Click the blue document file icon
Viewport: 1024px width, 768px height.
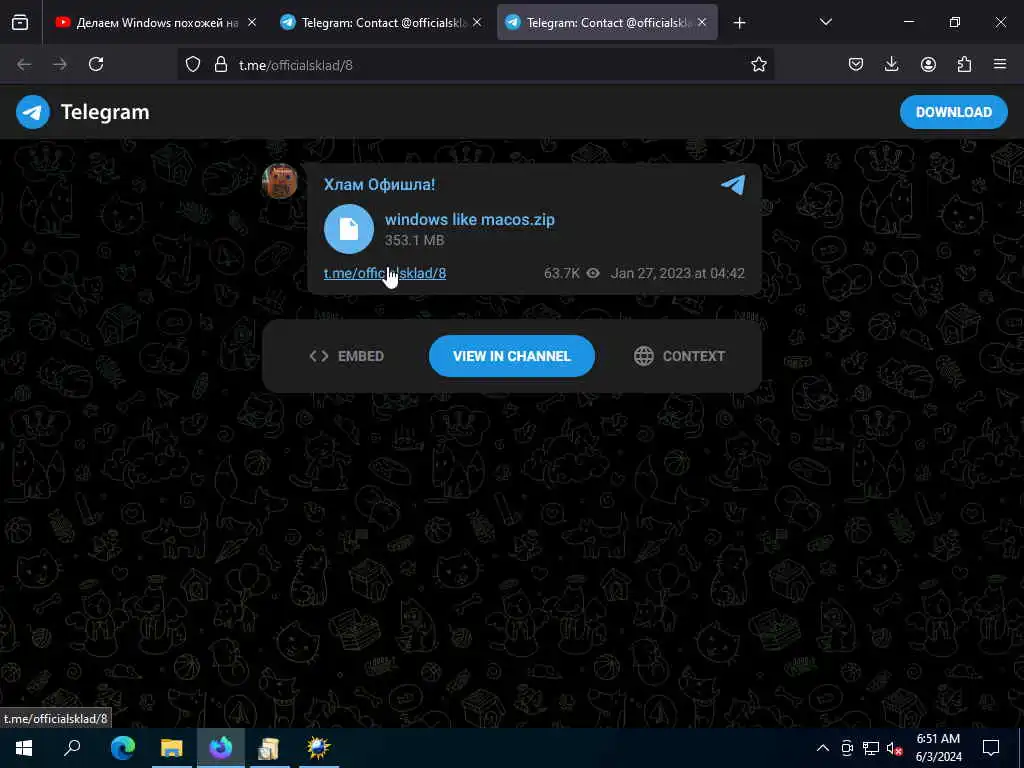pos(349,229)
